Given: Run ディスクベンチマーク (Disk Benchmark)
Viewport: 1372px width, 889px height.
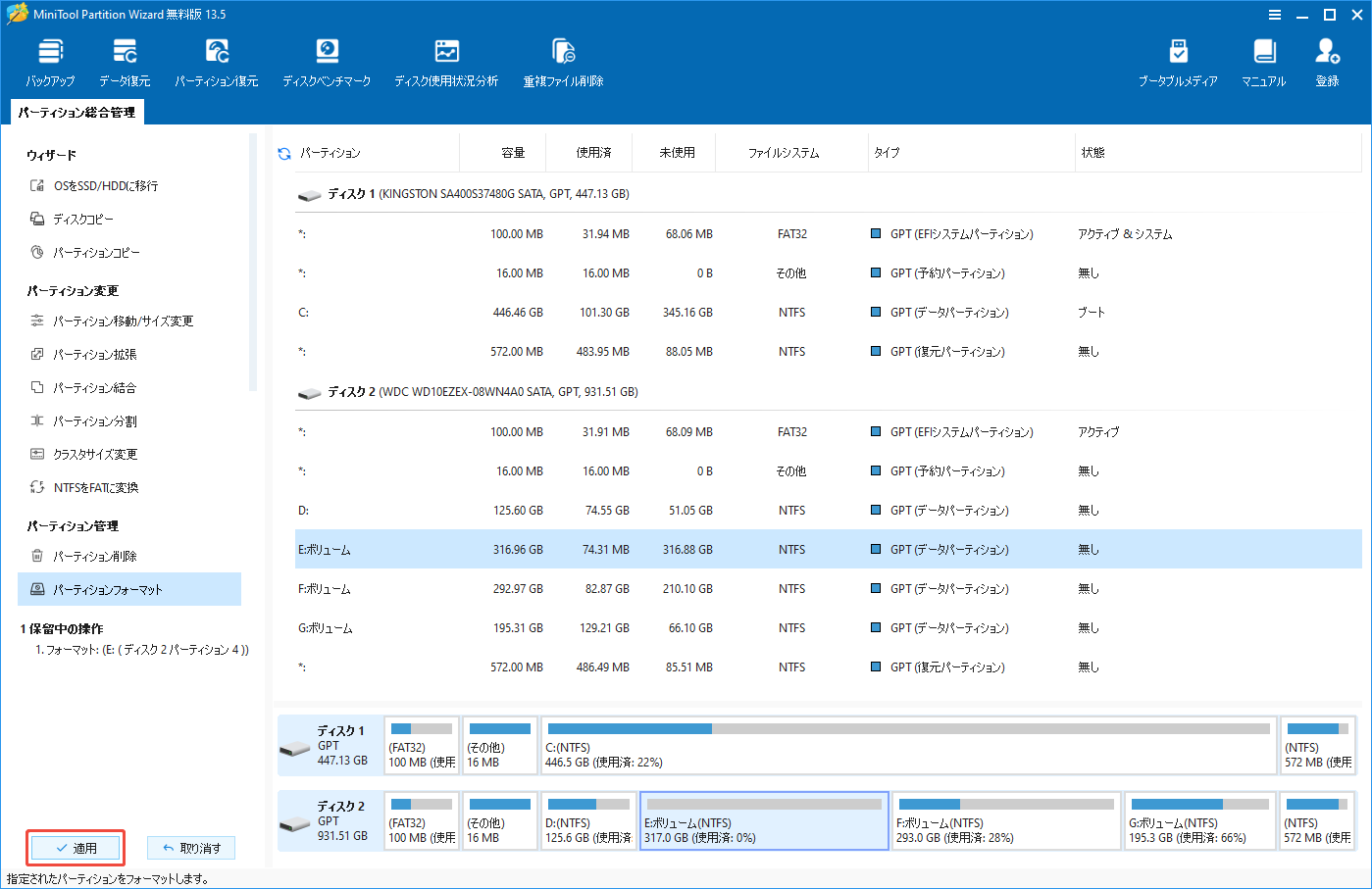Looking at the screenshot, I should click(x=327, y=61).
